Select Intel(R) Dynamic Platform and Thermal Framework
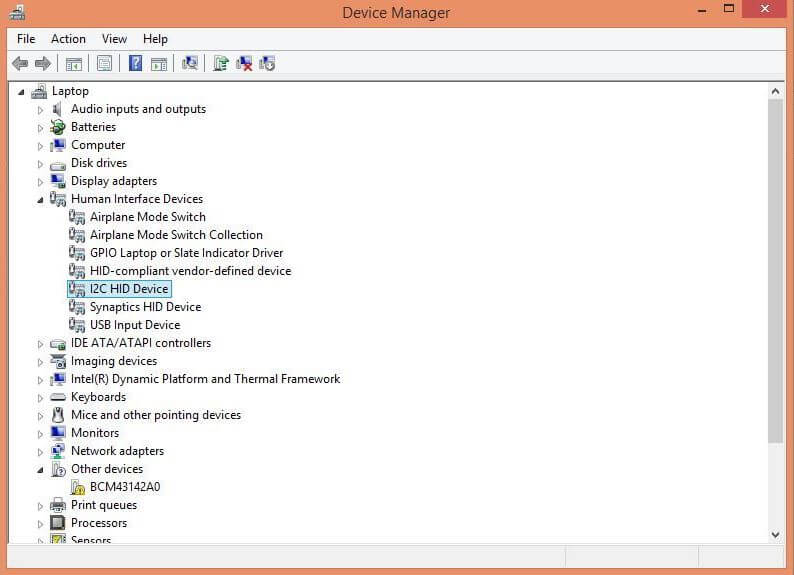The image size is (794, 575). [x=206, y=379]
